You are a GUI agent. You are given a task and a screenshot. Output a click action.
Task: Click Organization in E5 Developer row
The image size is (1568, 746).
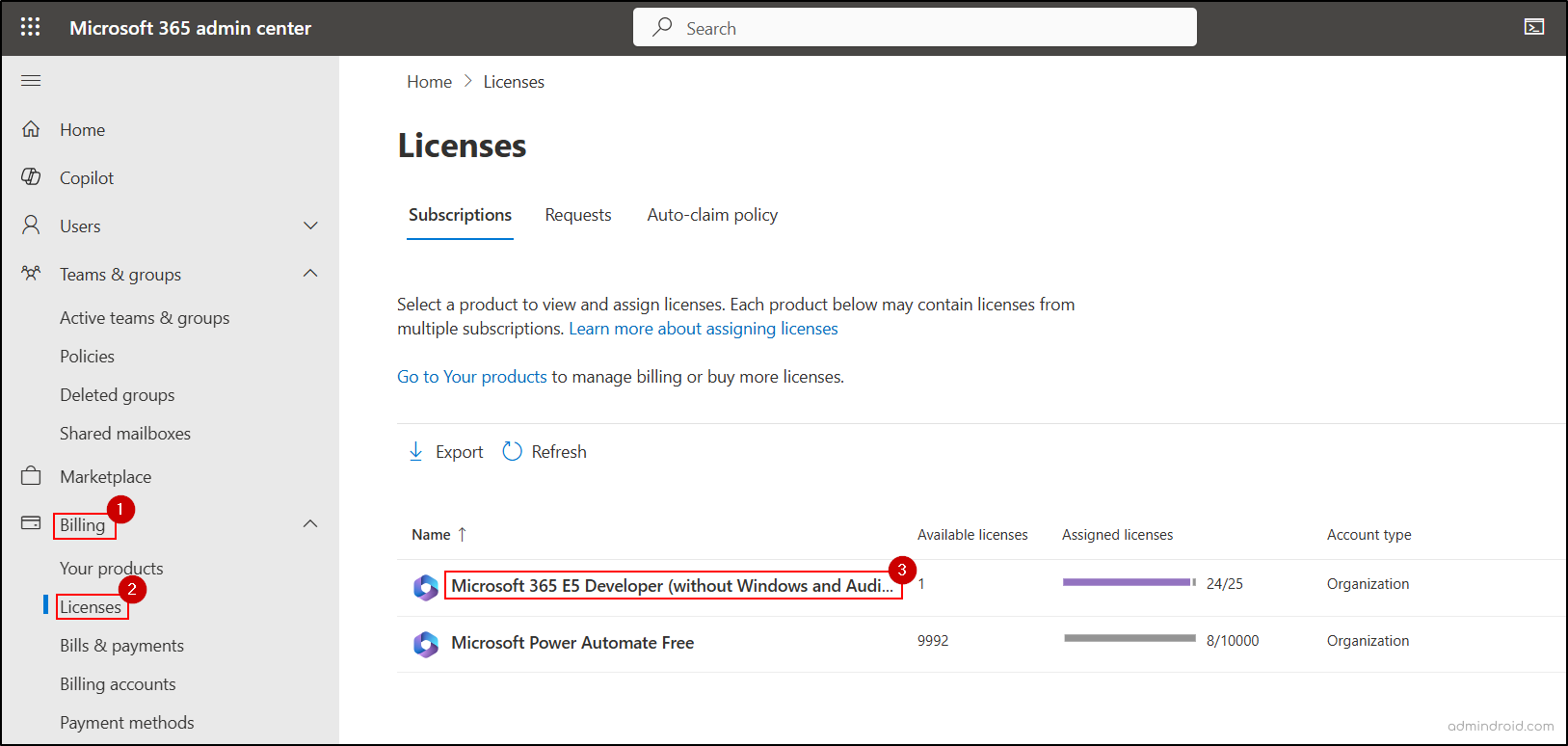click(x=1368, y=584)
